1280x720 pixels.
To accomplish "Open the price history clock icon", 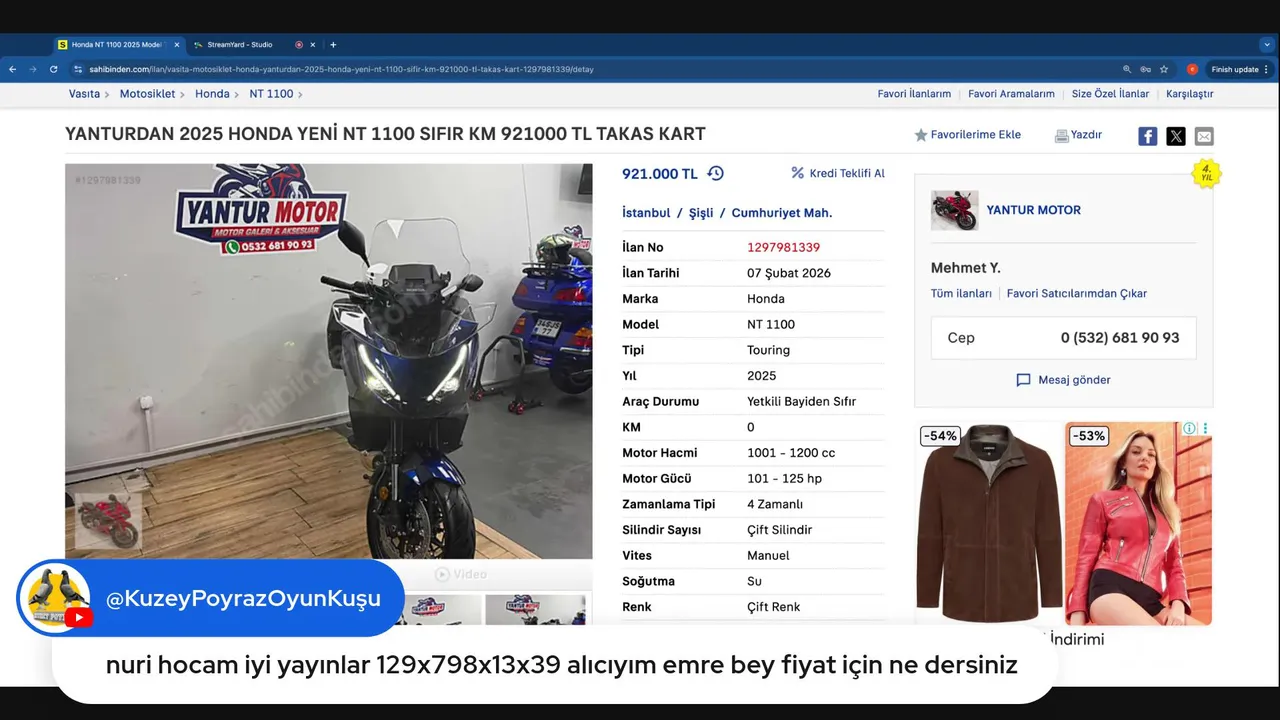I will tap(715, 173).
